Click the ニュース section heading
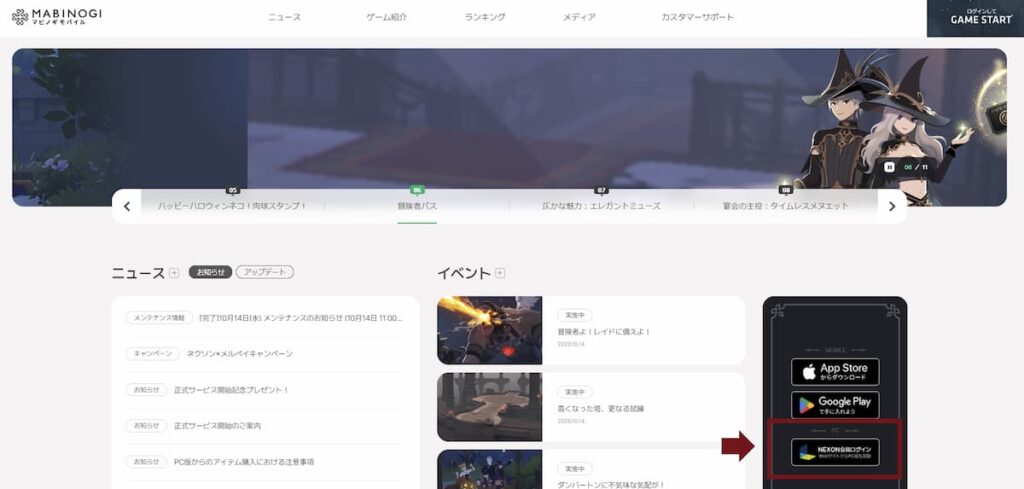Image resolution: width=1024 pixels, height=489 pixels. pyautogui.click(x=138, y=273)
